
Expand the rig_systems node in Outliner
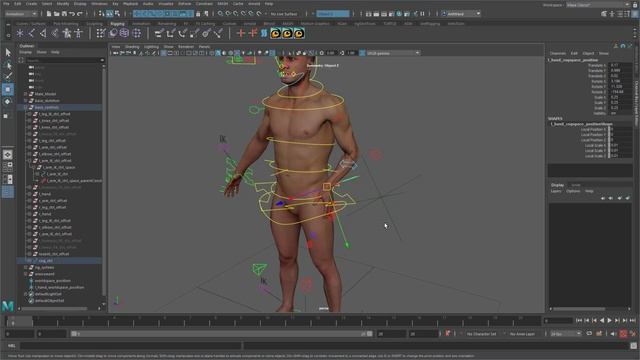(26, 267)
